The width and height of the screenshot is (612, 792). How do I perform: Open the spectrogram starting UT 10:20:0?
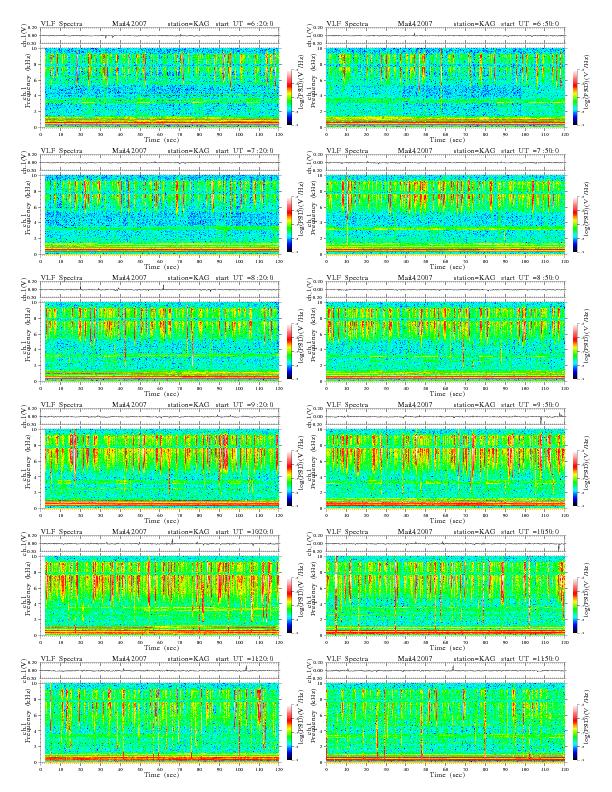[160, 596]
